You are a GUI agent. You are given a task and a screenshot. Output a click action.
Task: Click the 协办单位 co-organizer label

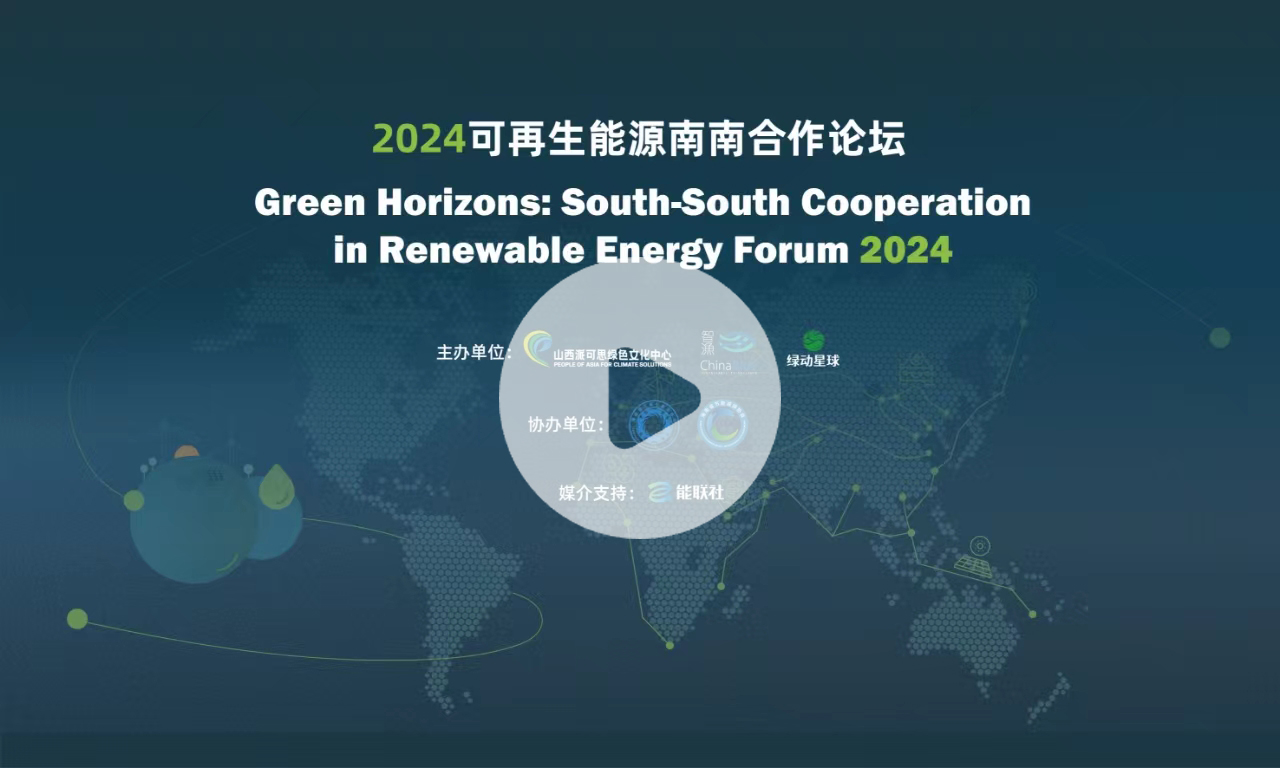click(565, 424)
